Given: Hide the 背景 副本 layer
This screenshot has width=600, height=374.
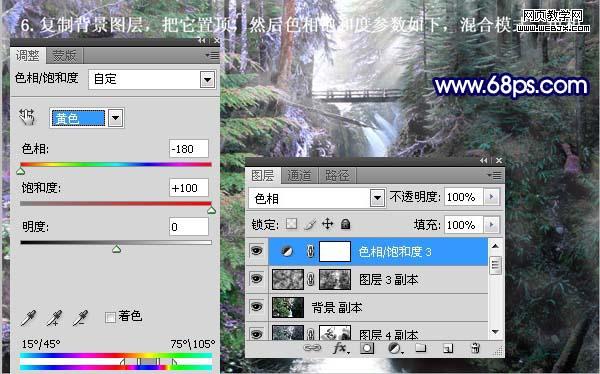Looking at the screenshot, I should 256,307.
